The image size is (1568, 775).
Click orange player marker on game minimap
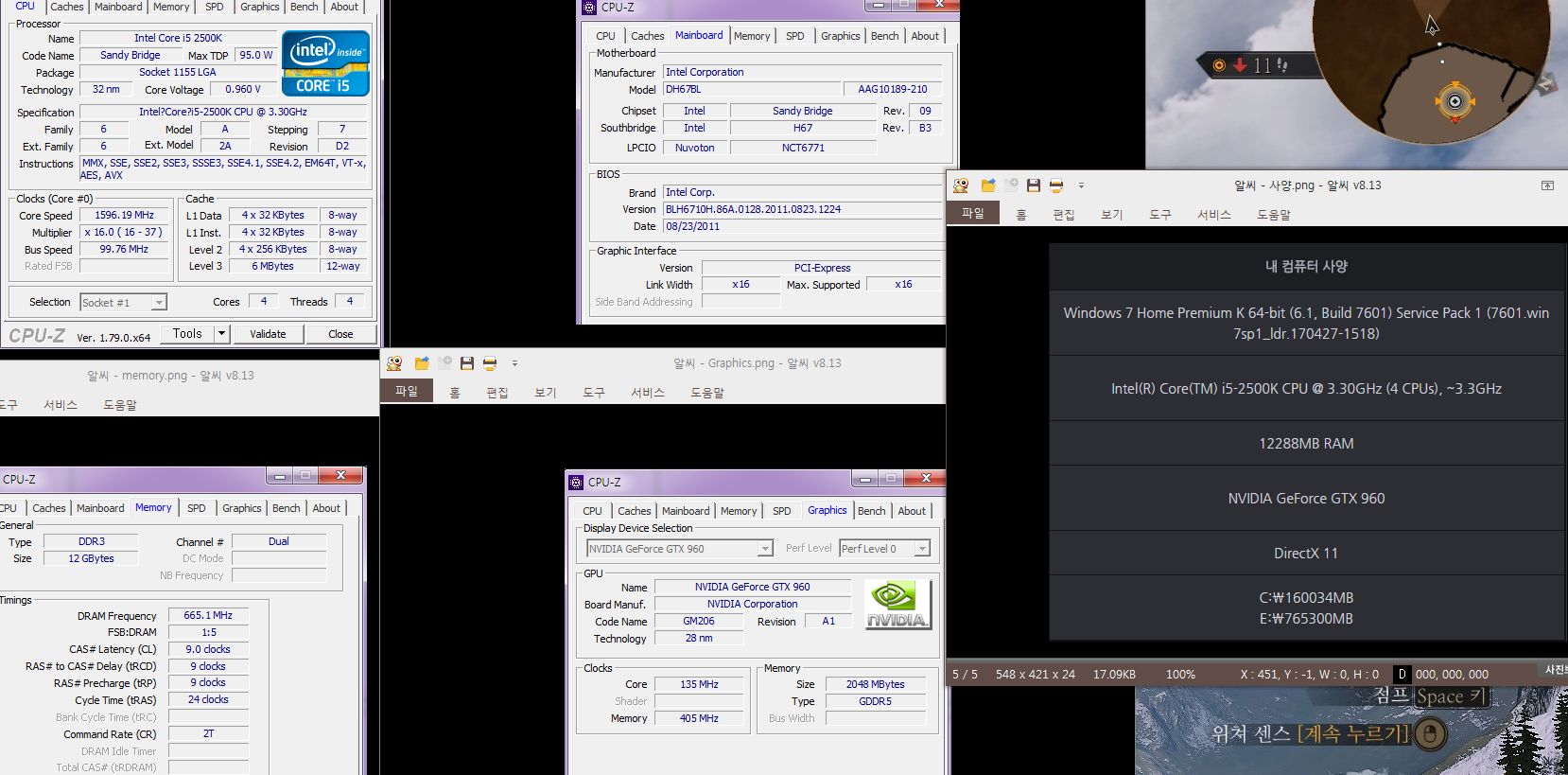[x=1455, y=101]
